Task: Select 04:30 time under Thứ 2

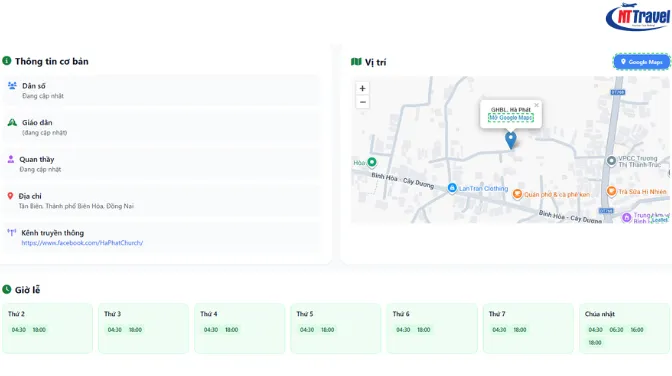Action: point(19,330)
